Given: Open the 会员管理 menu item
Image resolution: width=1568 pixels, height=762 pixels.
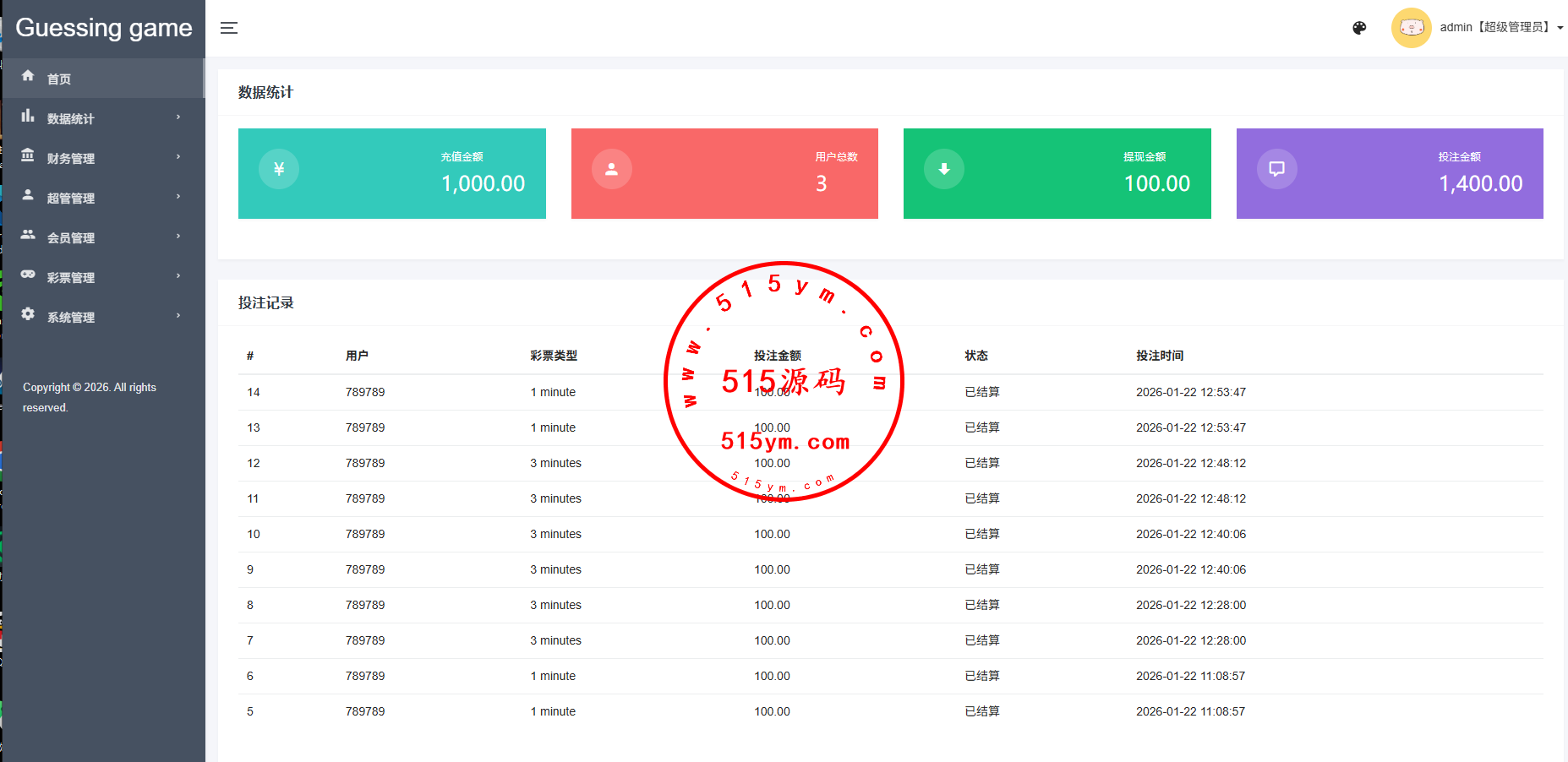Looking at the screenshot, I should [x=71, y=238].
